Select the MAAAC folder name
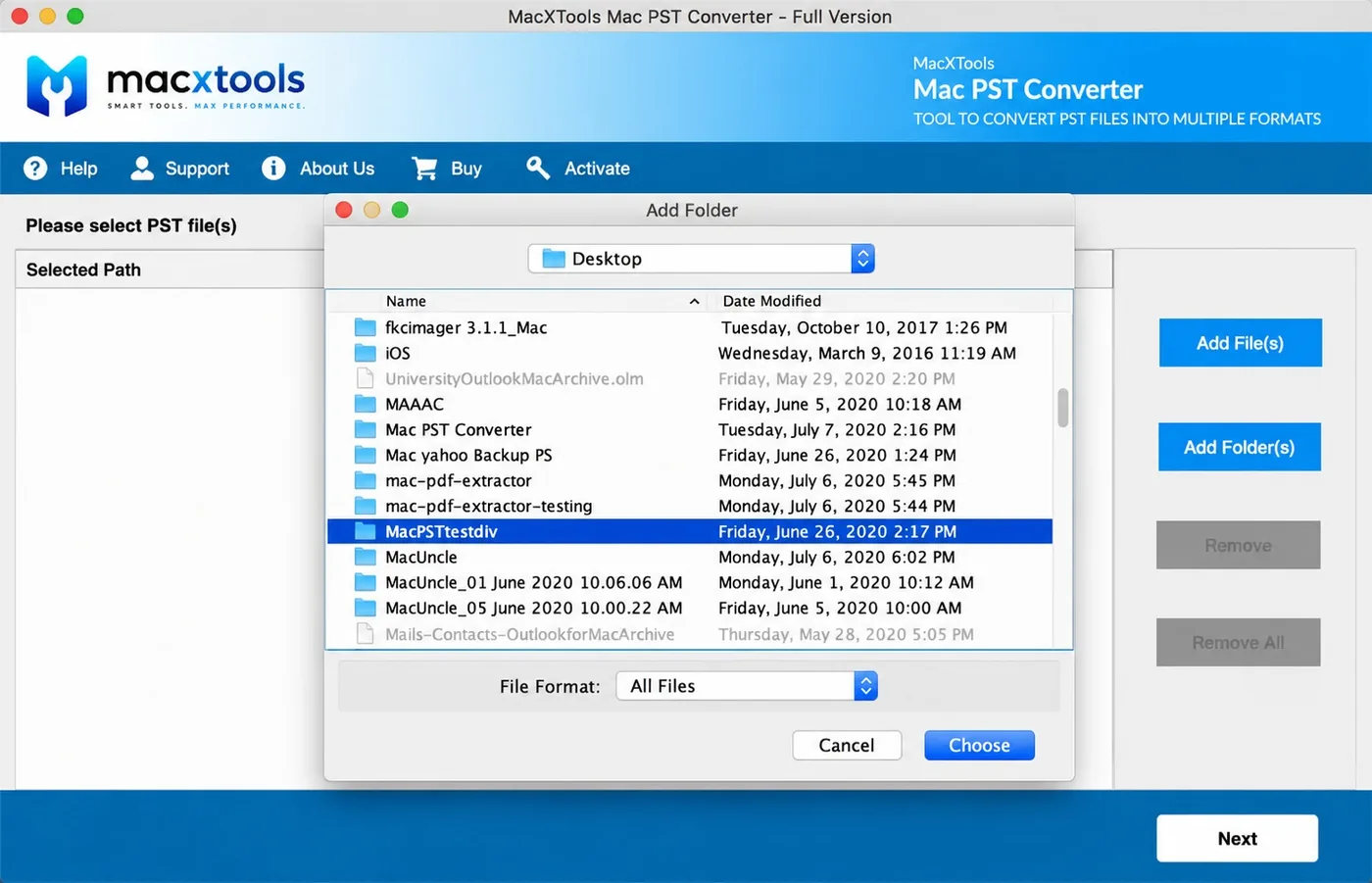1372x883 pixels. 415,404
